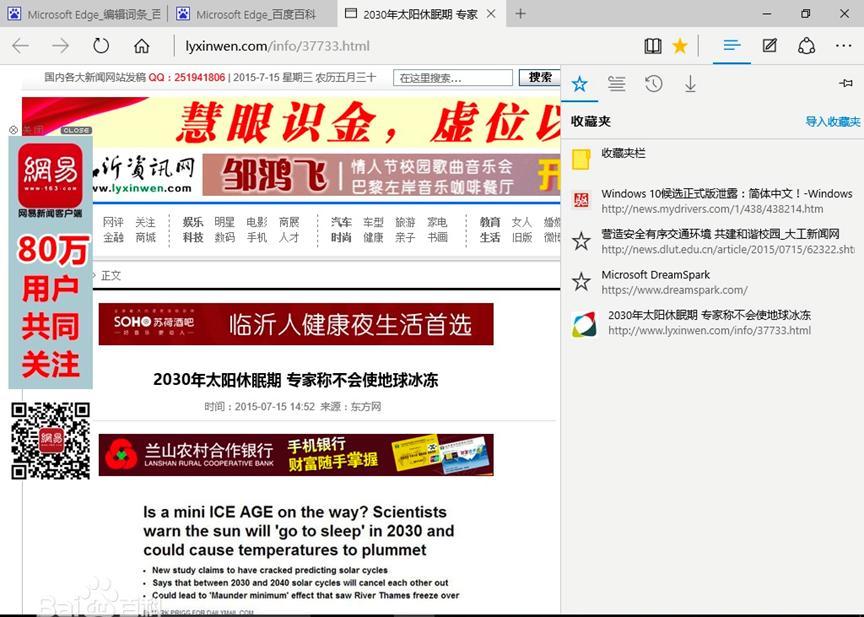The height and width of the screenshot is (617, 864).
Task: Pin the hub pane
Action: [x=846, y=83]
